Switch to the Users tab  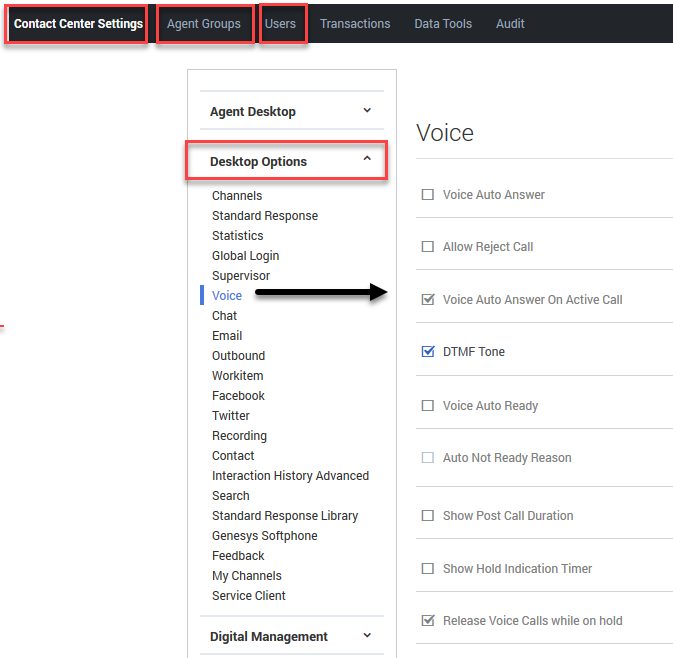(280, 24)
